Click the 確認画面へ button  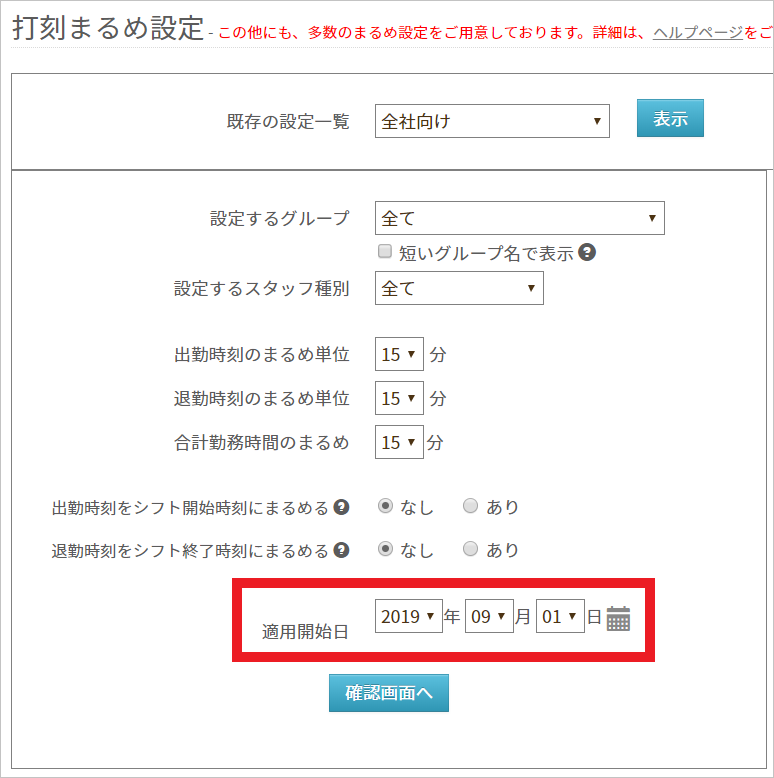point(388,693)
